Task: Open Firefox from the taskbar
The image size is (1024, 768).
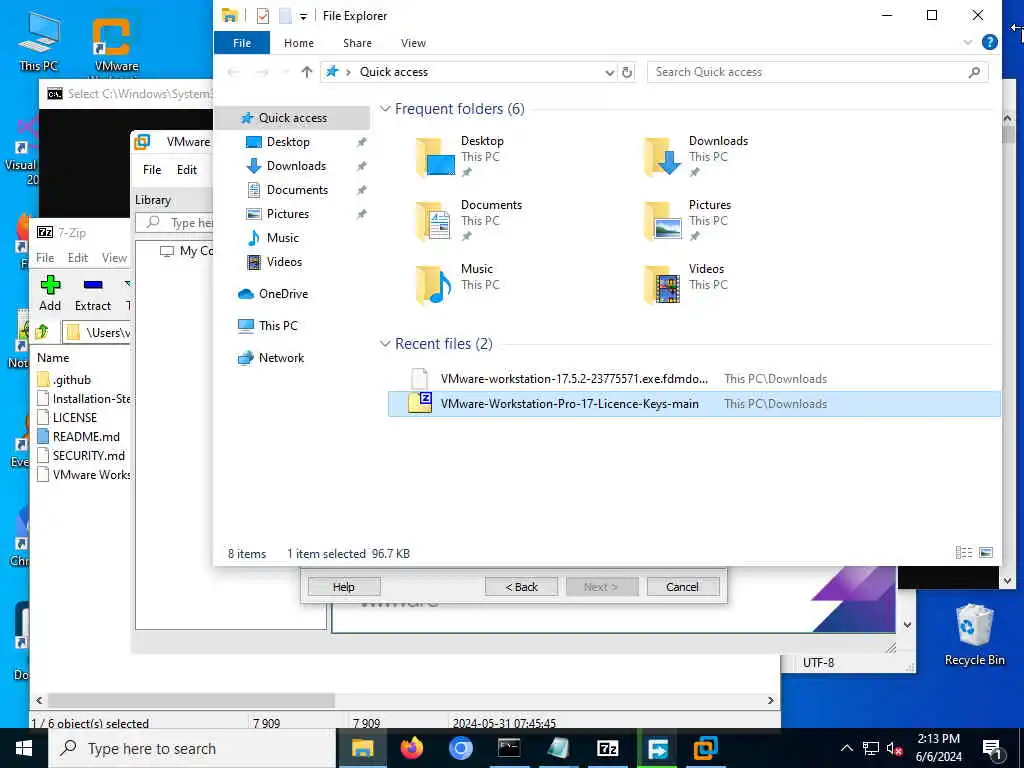Action: pyautogui.click(x=411, y=748)
